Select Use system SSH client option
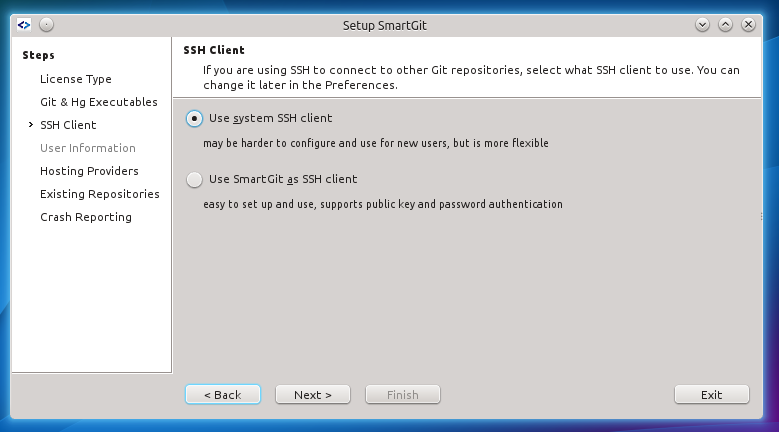Image resolution: width=779 pixels, height=432 pixels. [x=194, y=118]
